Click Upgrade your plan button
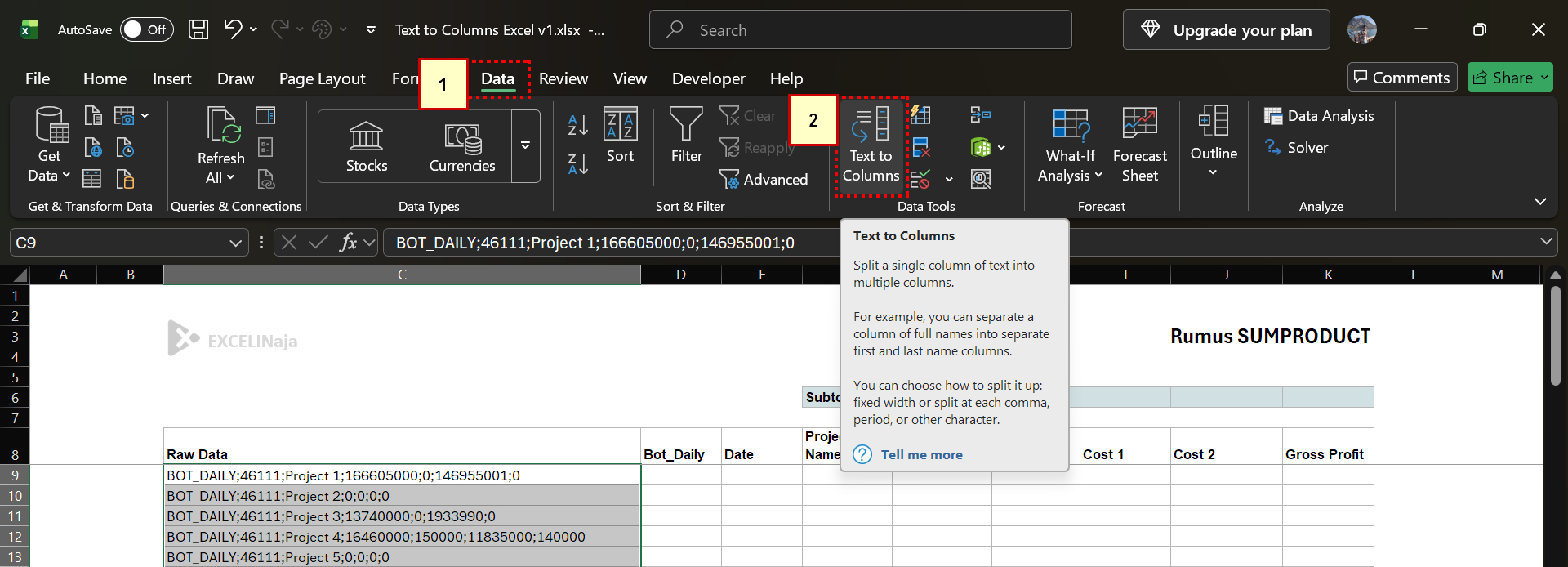 point(1226,29)
